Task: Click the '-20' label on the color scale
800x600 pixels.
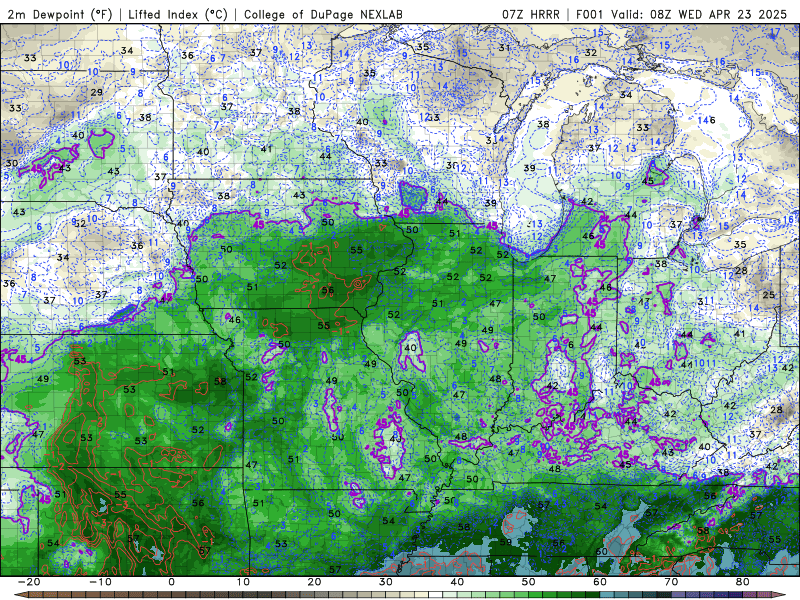Action: coord(28,582)
